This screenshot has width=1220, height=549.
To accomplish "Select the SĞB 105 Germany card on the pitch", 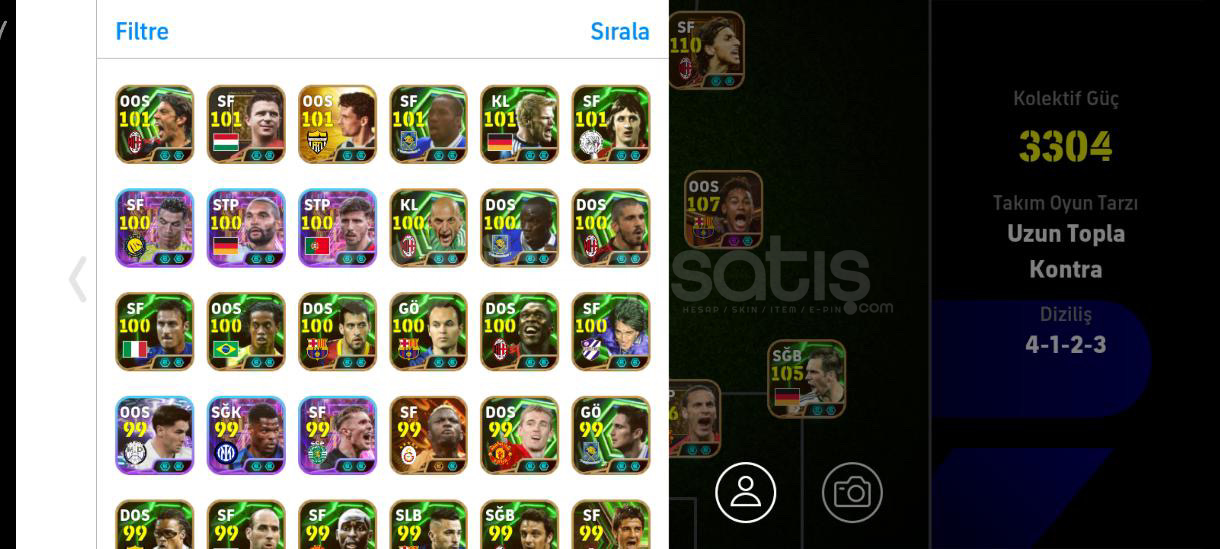I will pos(807,379).
